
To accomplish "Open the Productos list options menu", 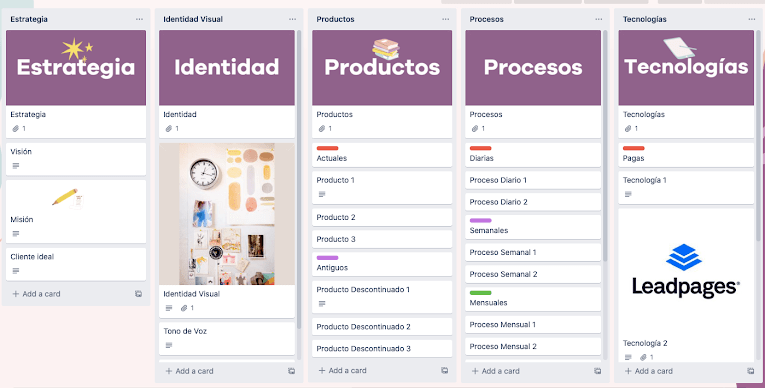I will pyautogui.click(x=445, y=19).
